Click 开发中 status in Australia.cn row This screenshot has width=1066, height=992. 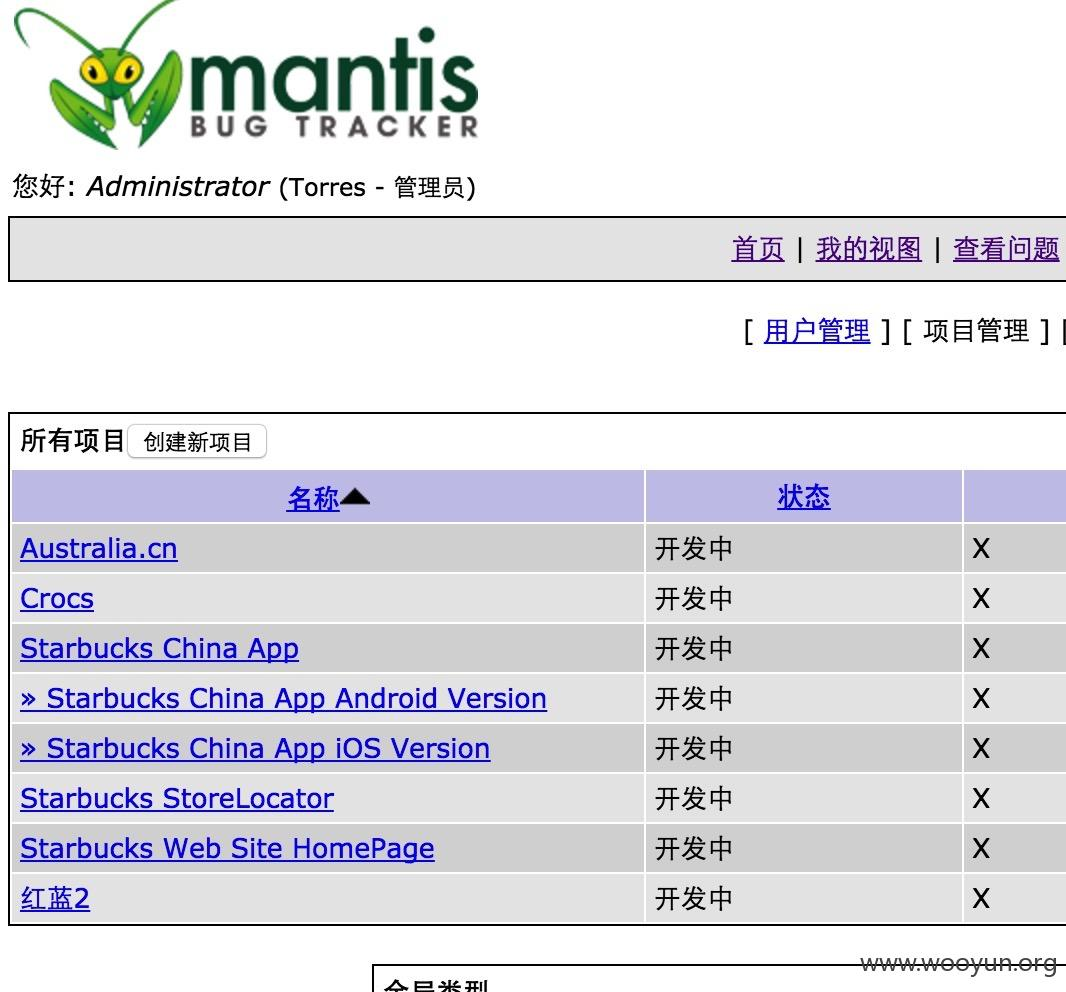coord(693,549)
